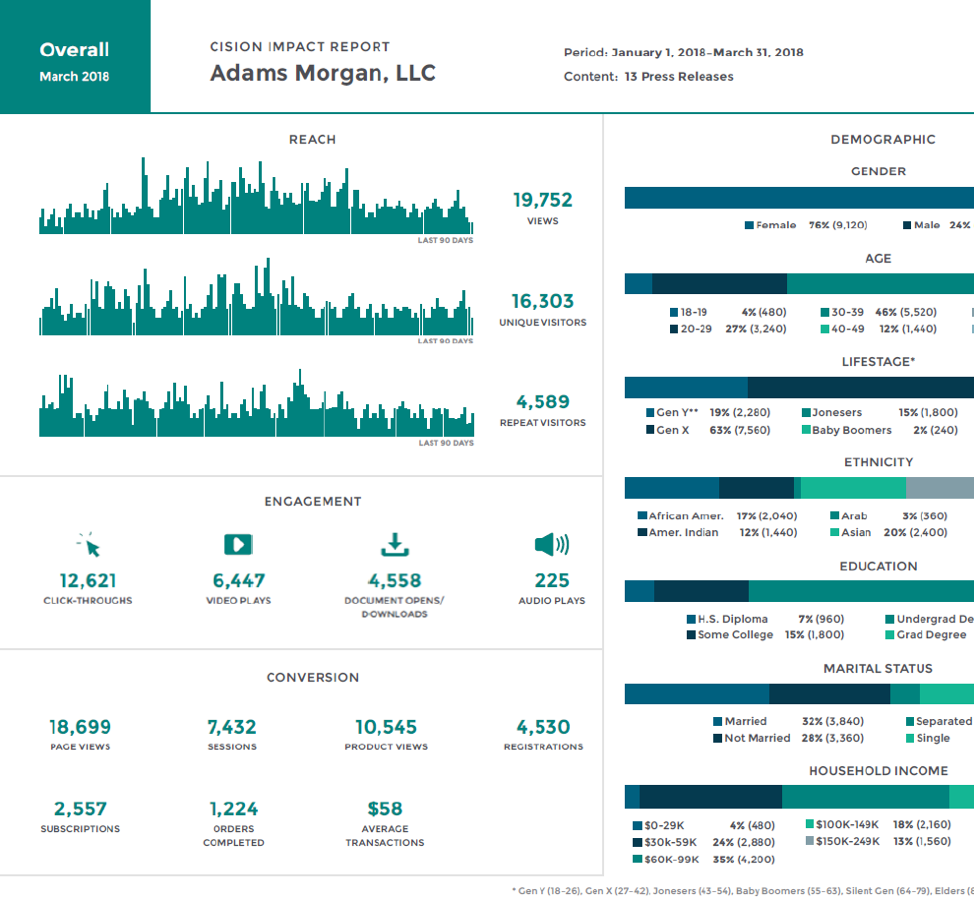Viewport: 974px width, 899px height.
Task: Click the teal Overall header badge
Action: tap(74, 56)
